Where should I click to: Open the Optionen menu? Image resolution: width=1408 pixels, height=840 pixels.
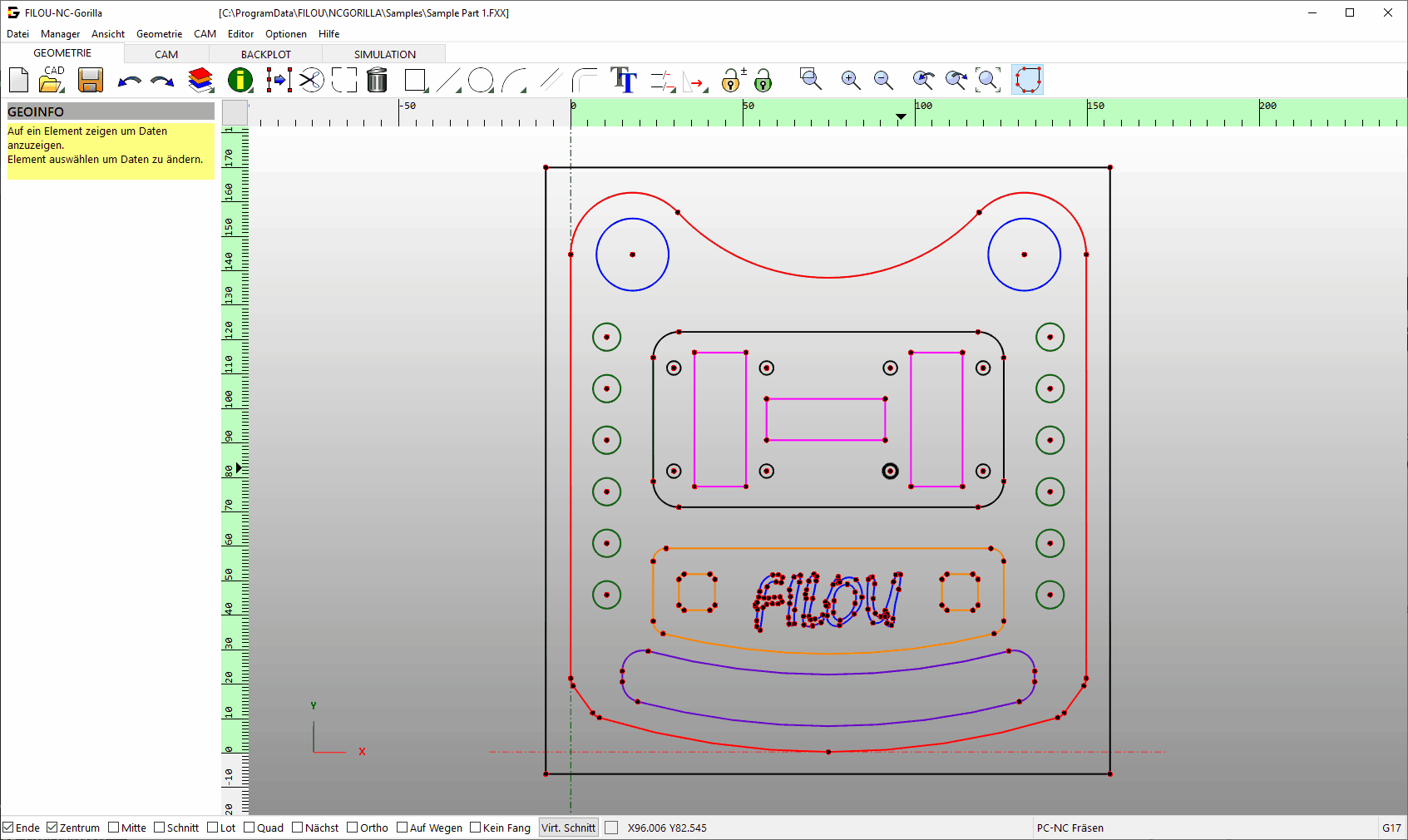click(x=286, y=34)
